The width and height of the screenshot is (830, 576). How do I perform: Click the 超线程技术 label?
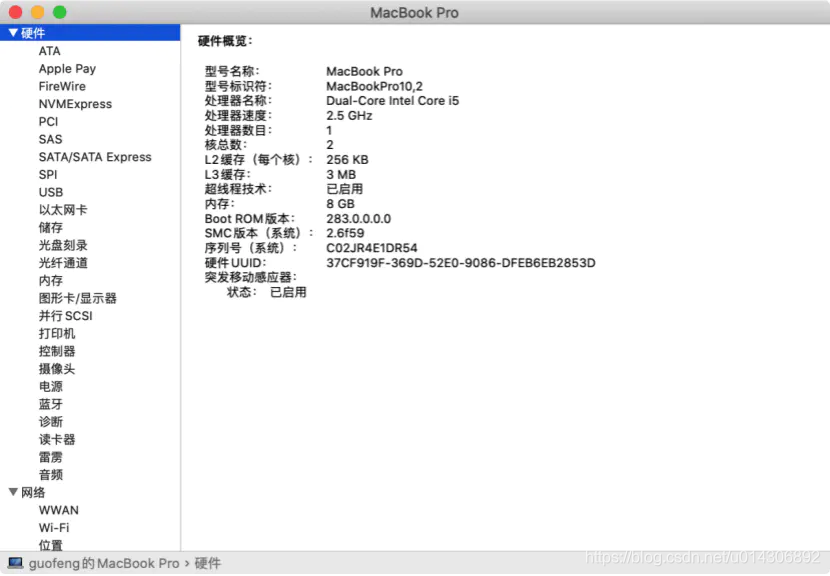click(238, 189)
